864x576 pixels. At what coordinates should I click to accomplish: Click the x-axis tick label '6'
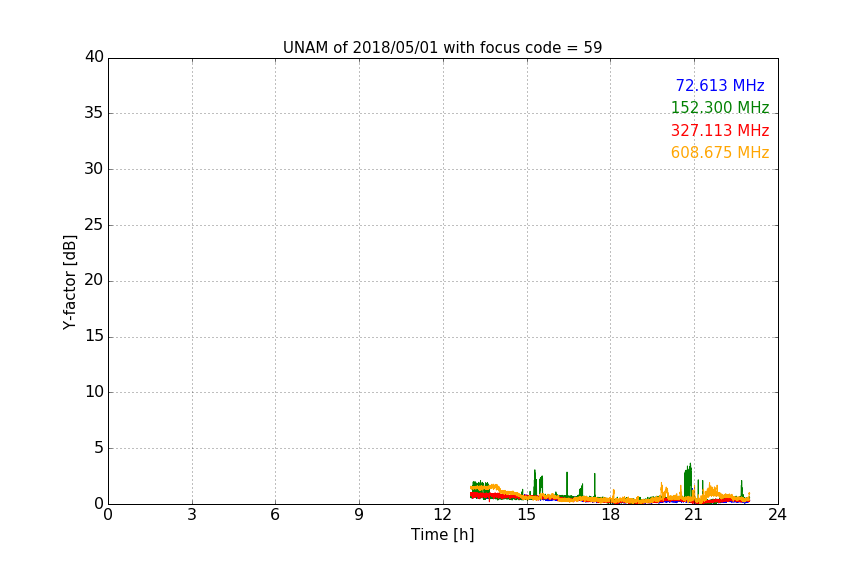pos(276,515)
